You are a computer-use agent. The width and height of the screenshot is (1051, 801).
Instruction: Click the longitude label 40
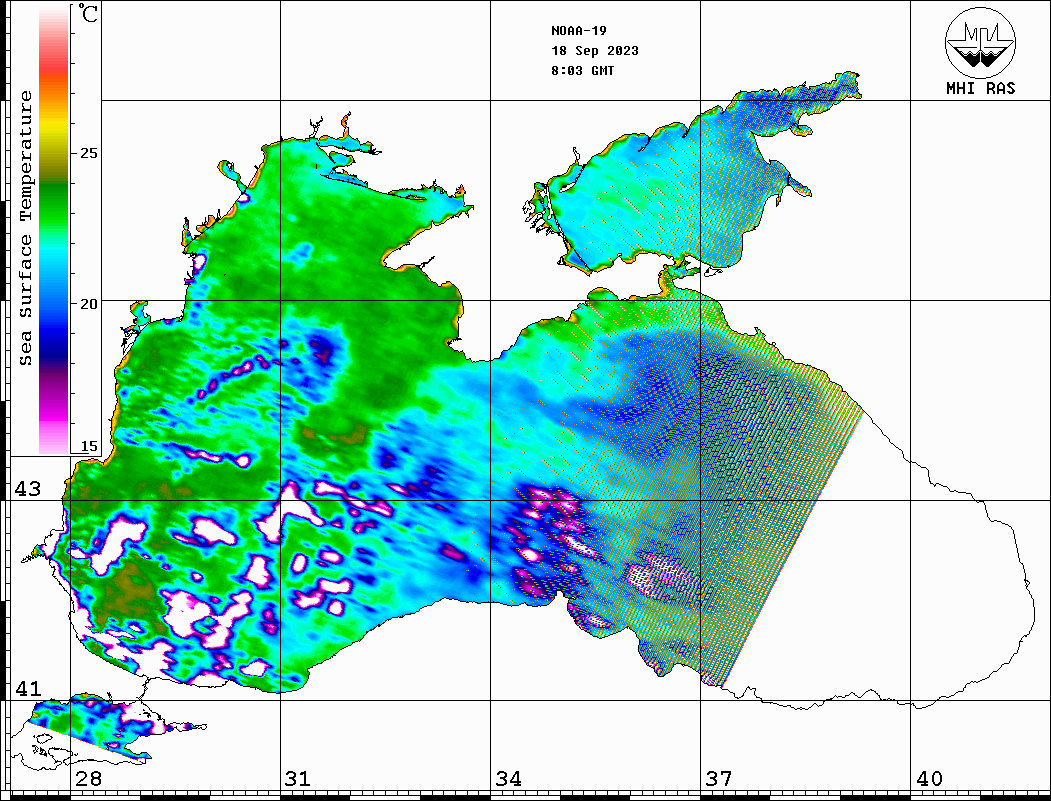[x=929, y=778]
